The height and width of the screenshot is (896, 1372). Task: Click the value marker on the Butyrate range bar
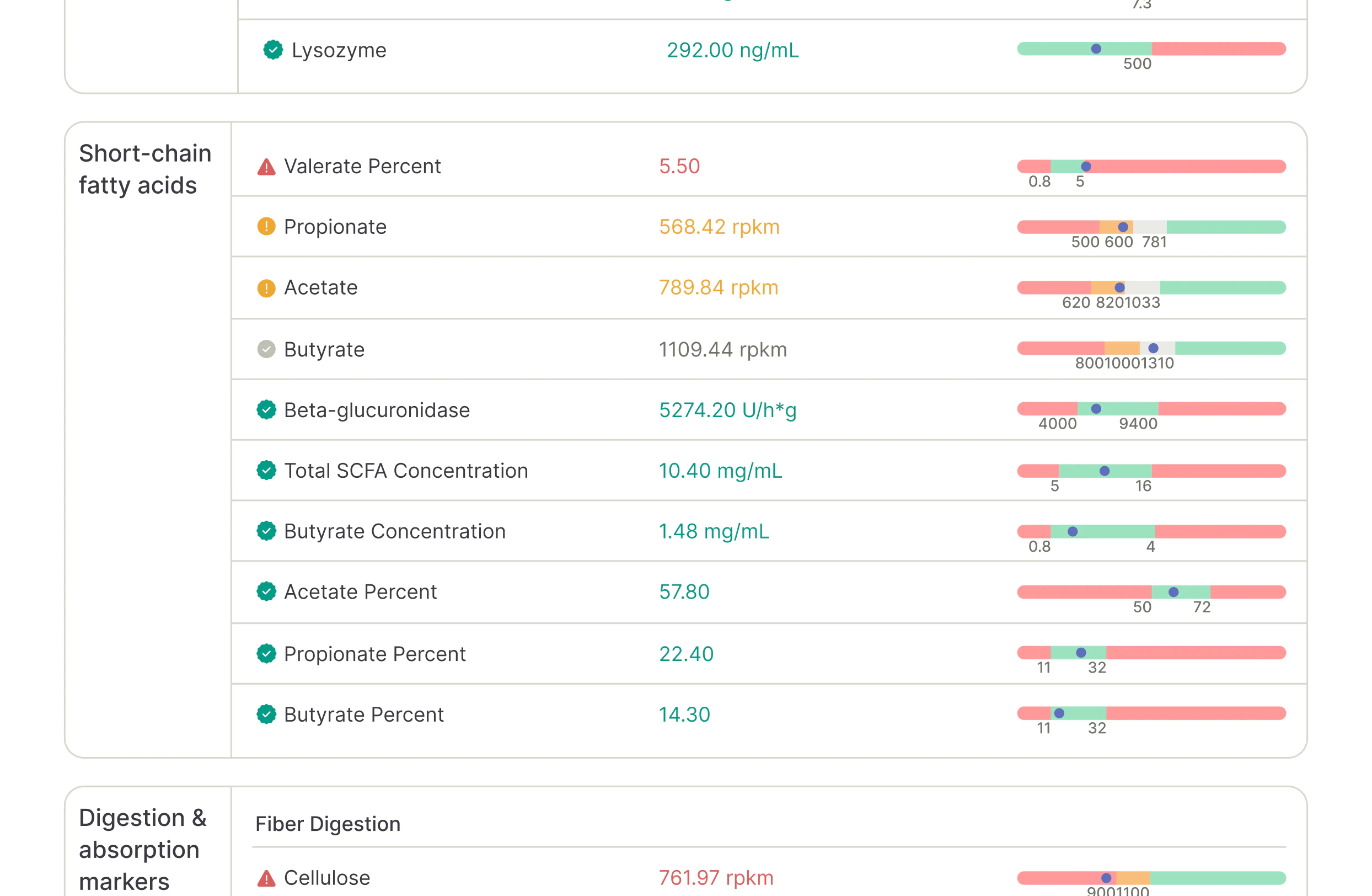(x=1153, y=348)
